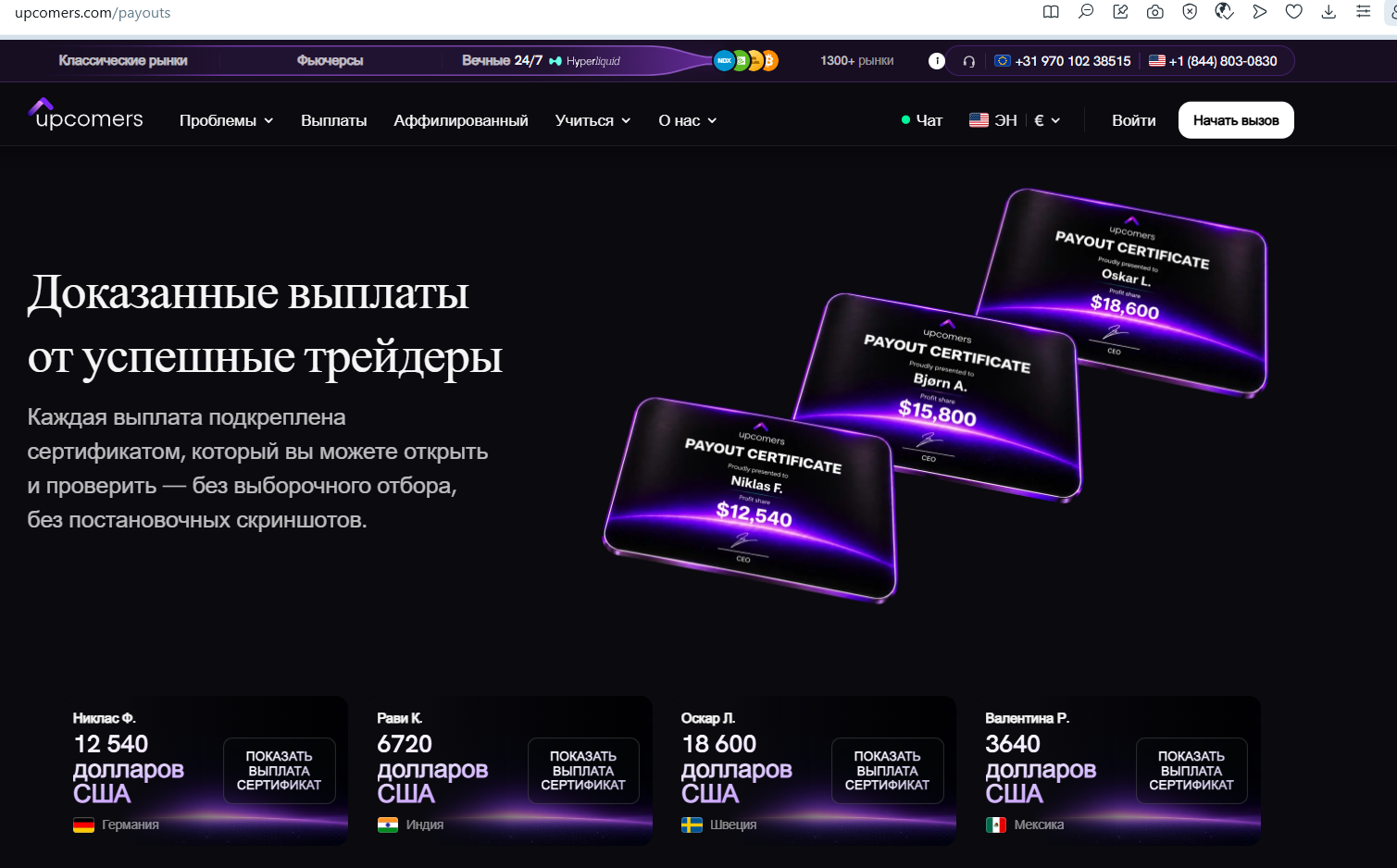This screenshot has height=868, width=1397.
Task: Click the crypto market coin icons cluster
Action: (x=746, y=61)
